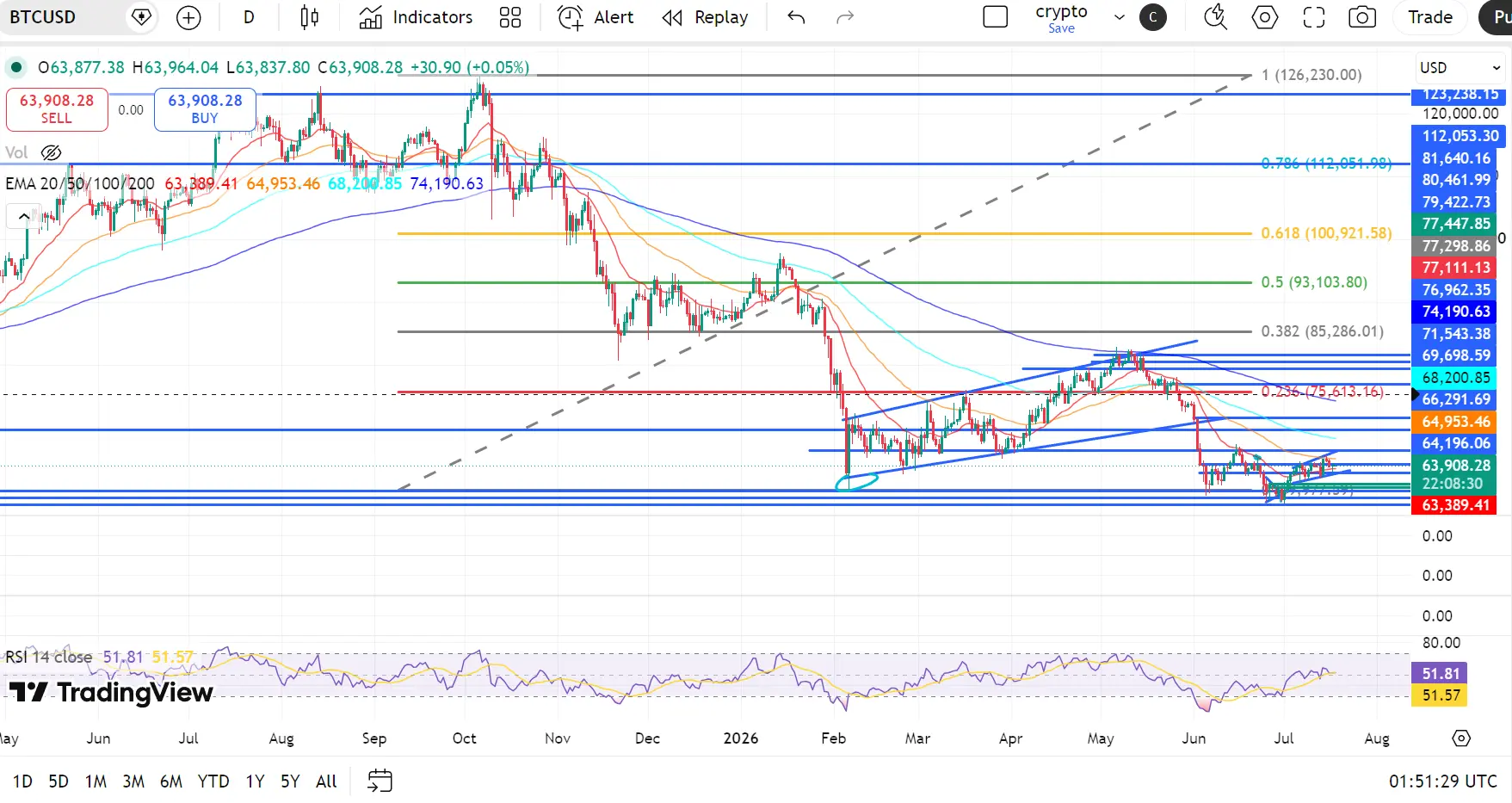
Task: Open the candlestick chart type menu
Action: pyautogui.click(x=310, y=17)
